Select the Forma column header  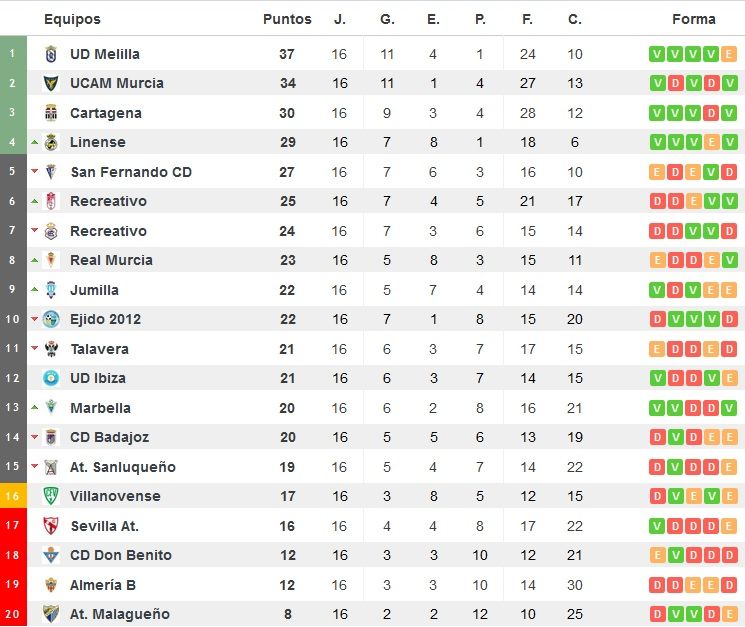[x=694, y=19]
